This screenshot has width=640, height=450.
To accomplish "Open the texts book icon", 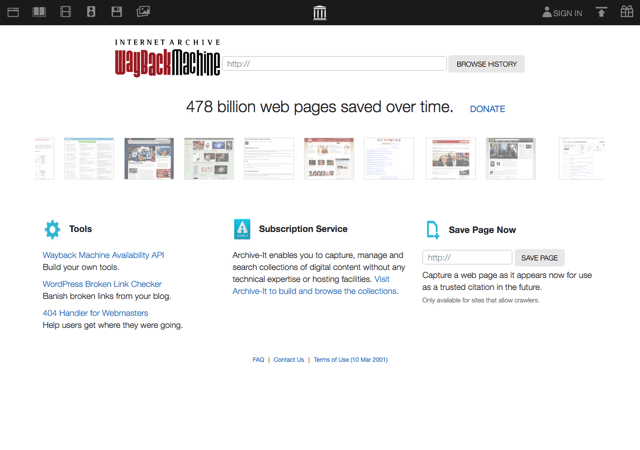I will tap(39, 12).
